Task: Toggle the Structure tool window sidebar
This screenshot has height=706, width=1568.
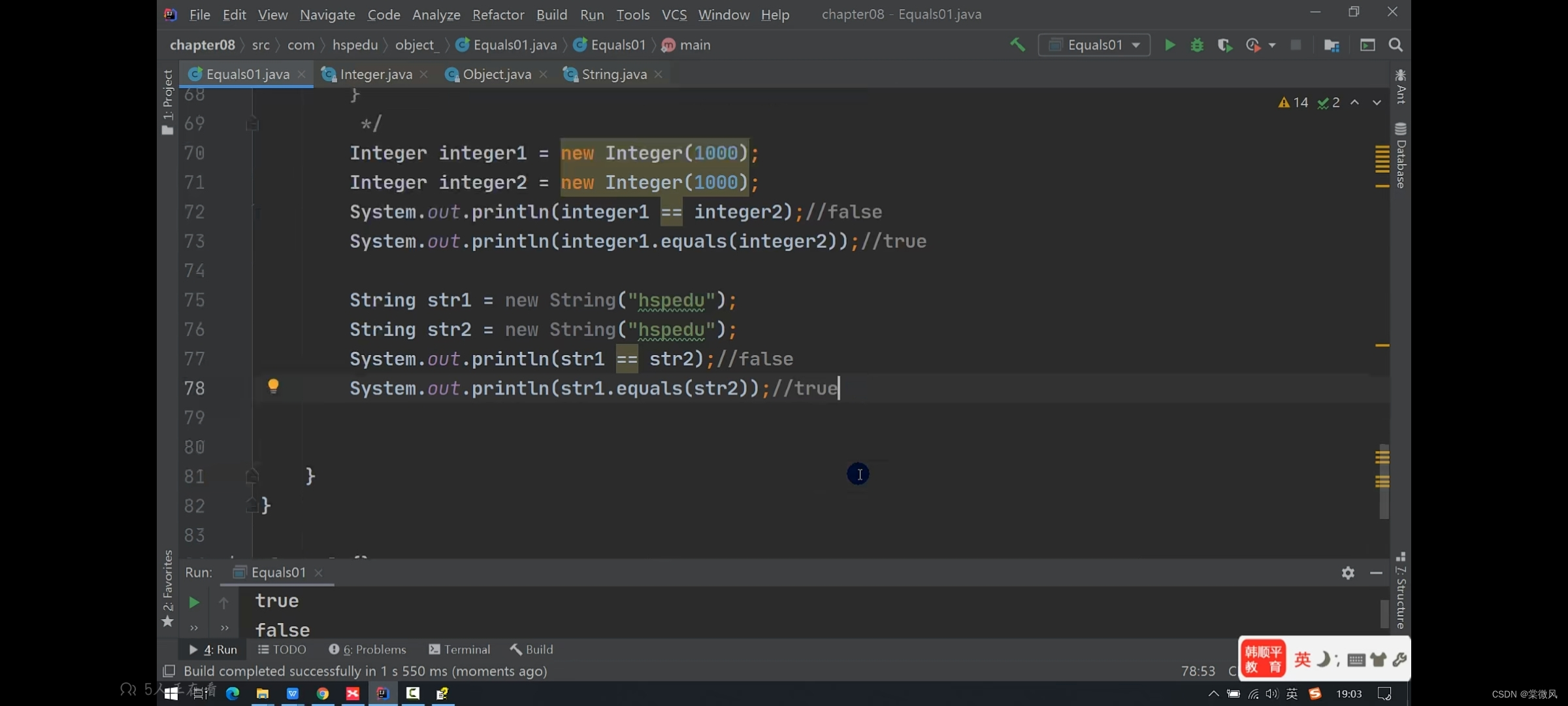Action: point(1400,590)
